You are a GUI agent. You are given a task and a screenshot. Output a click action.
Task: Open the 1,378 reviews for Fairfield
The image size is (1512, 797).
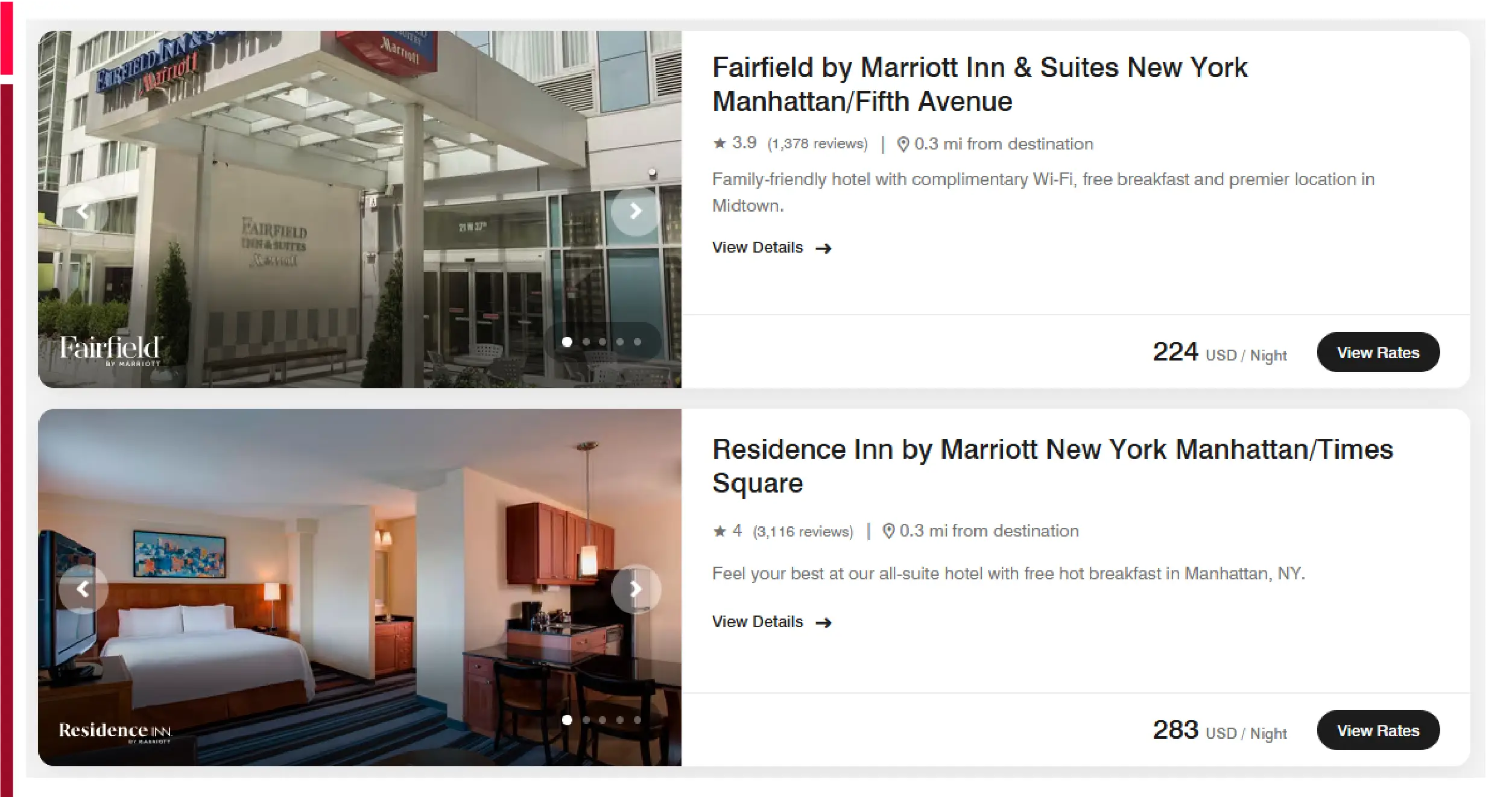[817, 143]
